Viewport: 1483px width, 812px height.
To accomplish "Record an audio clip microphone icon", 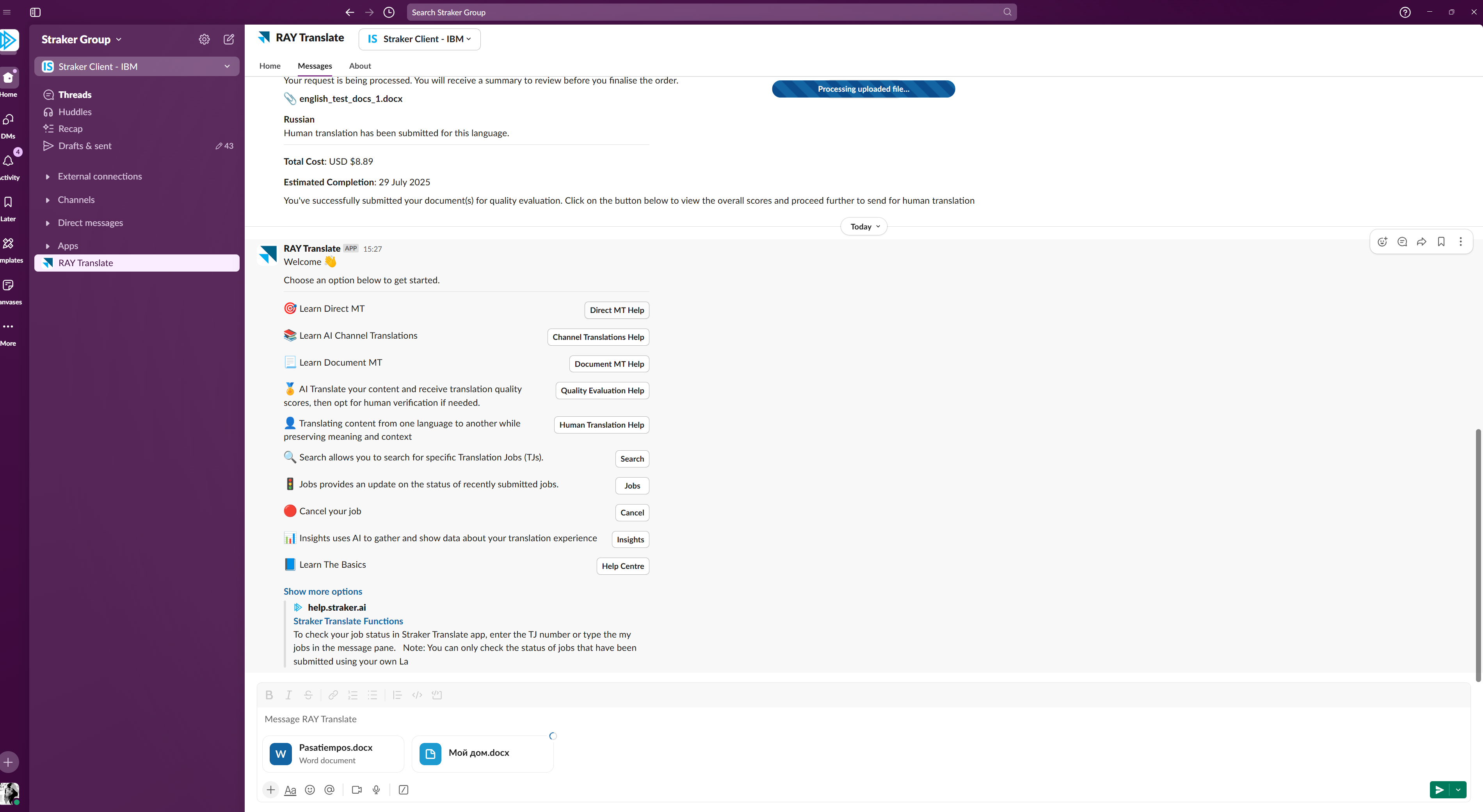I will point(377,789).
